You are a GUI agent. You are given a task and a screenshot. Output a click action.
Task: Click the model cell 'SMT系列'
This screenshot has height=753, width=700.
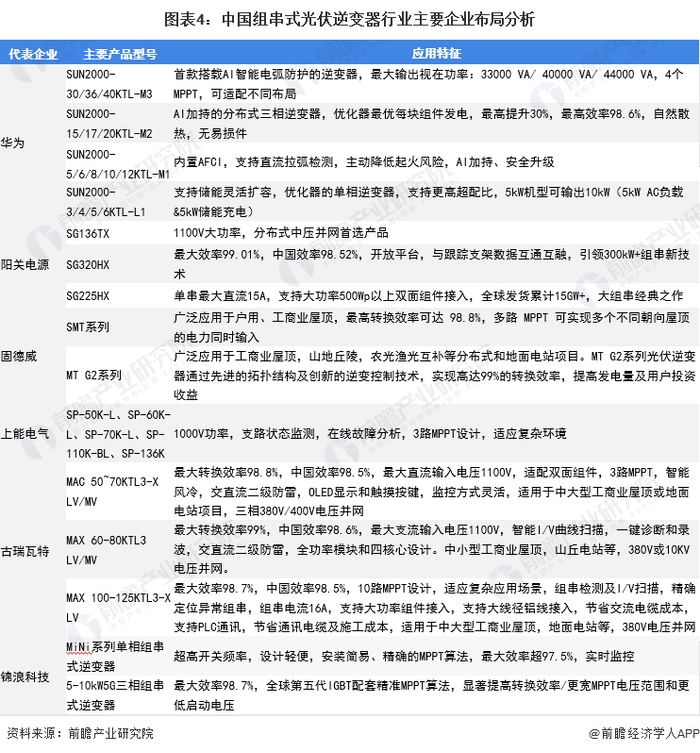(88, 327)
